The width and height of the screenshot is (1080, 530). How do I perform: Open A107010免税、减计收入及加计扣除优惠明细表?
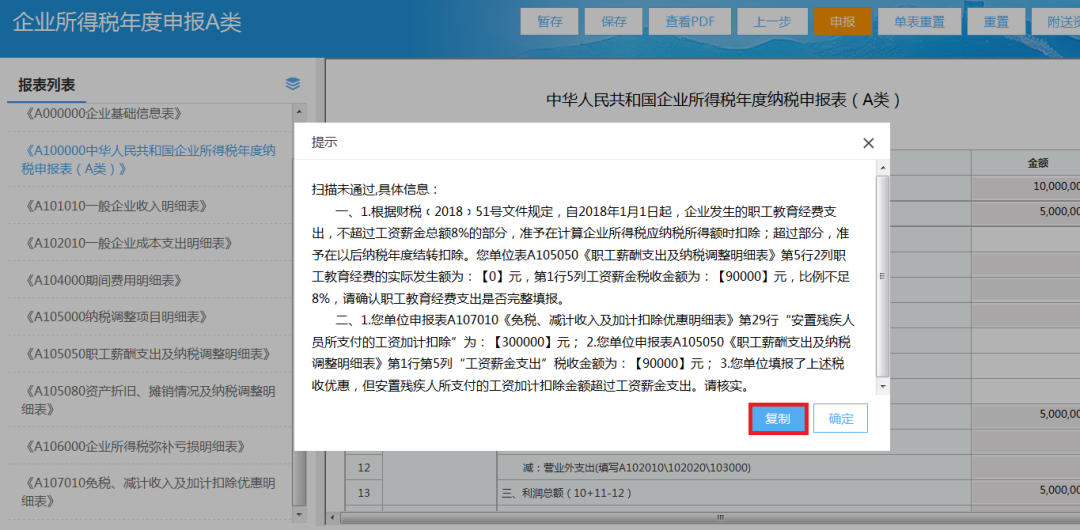pos(149,491)
